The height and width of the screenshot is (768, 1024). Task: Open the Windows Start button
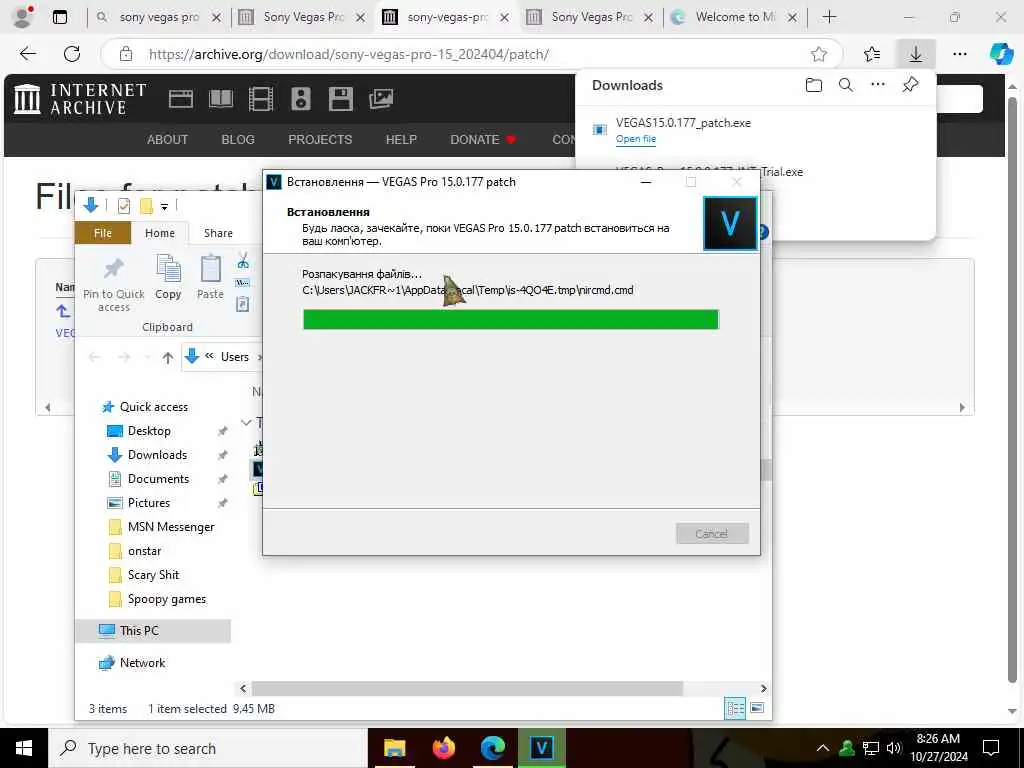coord(24,748)
